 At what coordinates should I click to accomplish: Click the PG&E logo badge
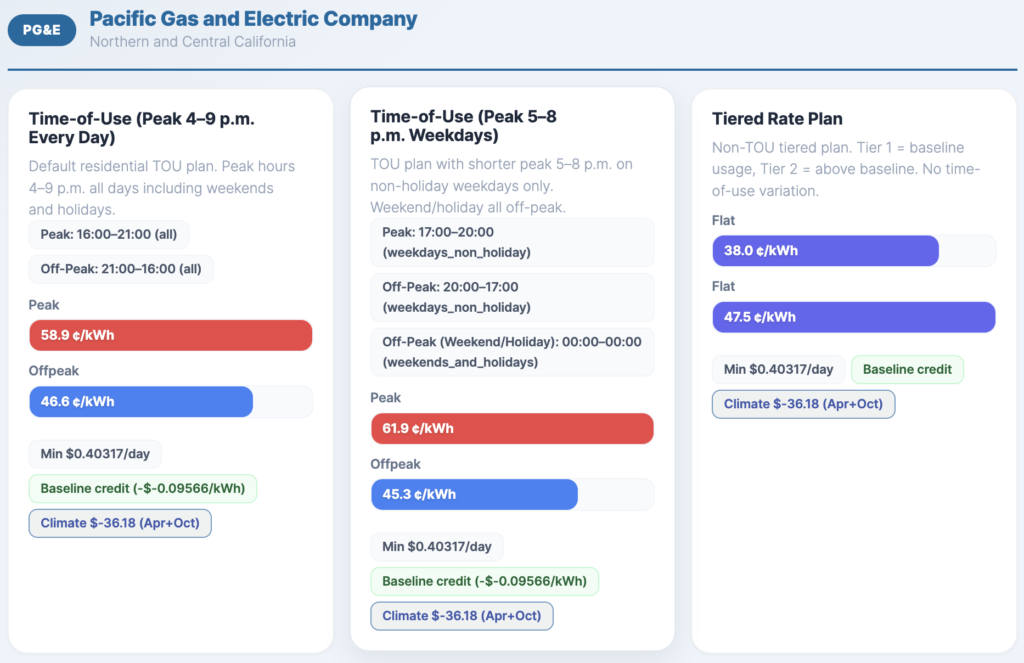pyautogui.click(x=42, y=30)
